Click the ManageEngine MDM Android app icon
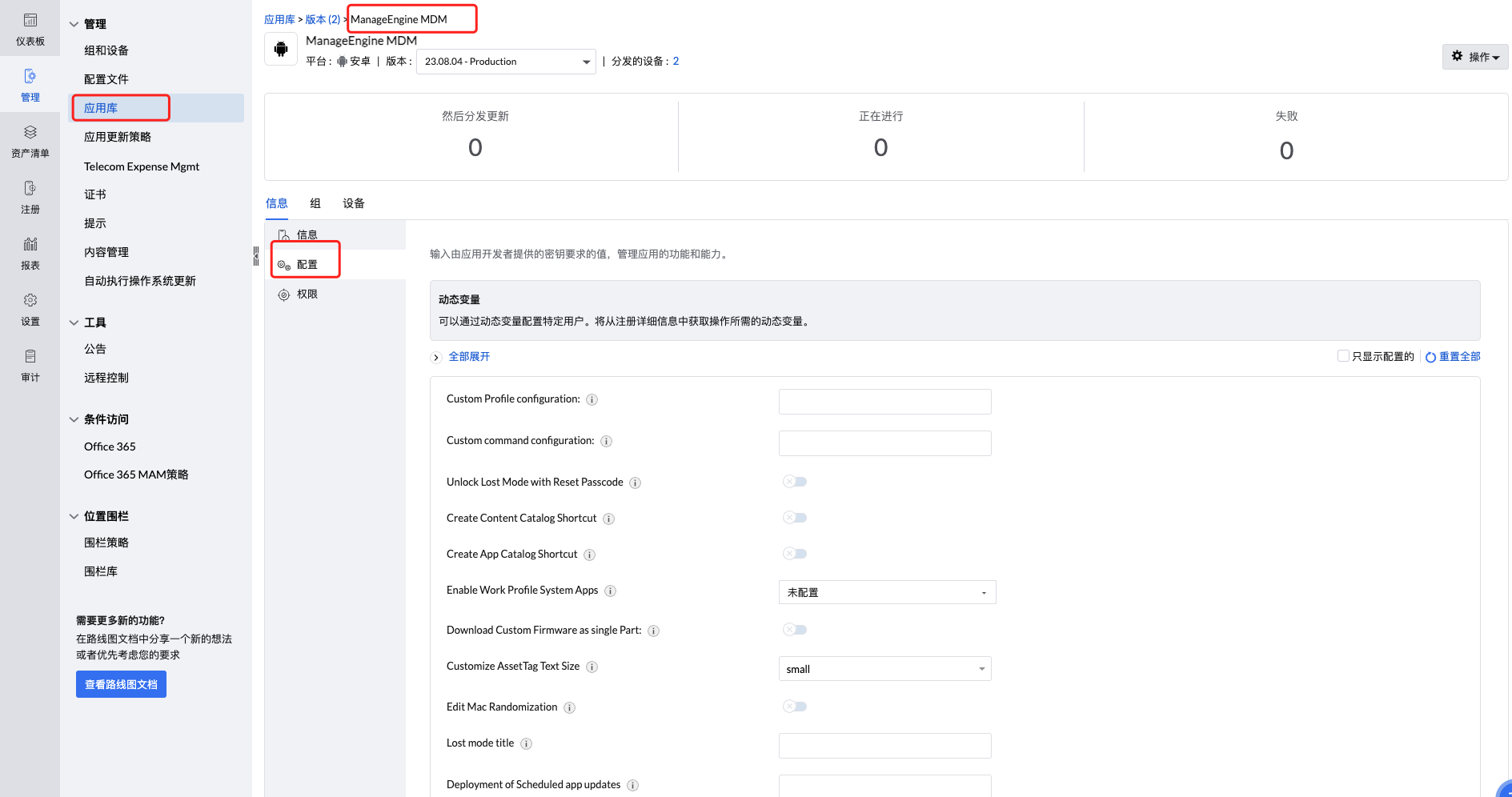1512x797 pixels. 281,49
